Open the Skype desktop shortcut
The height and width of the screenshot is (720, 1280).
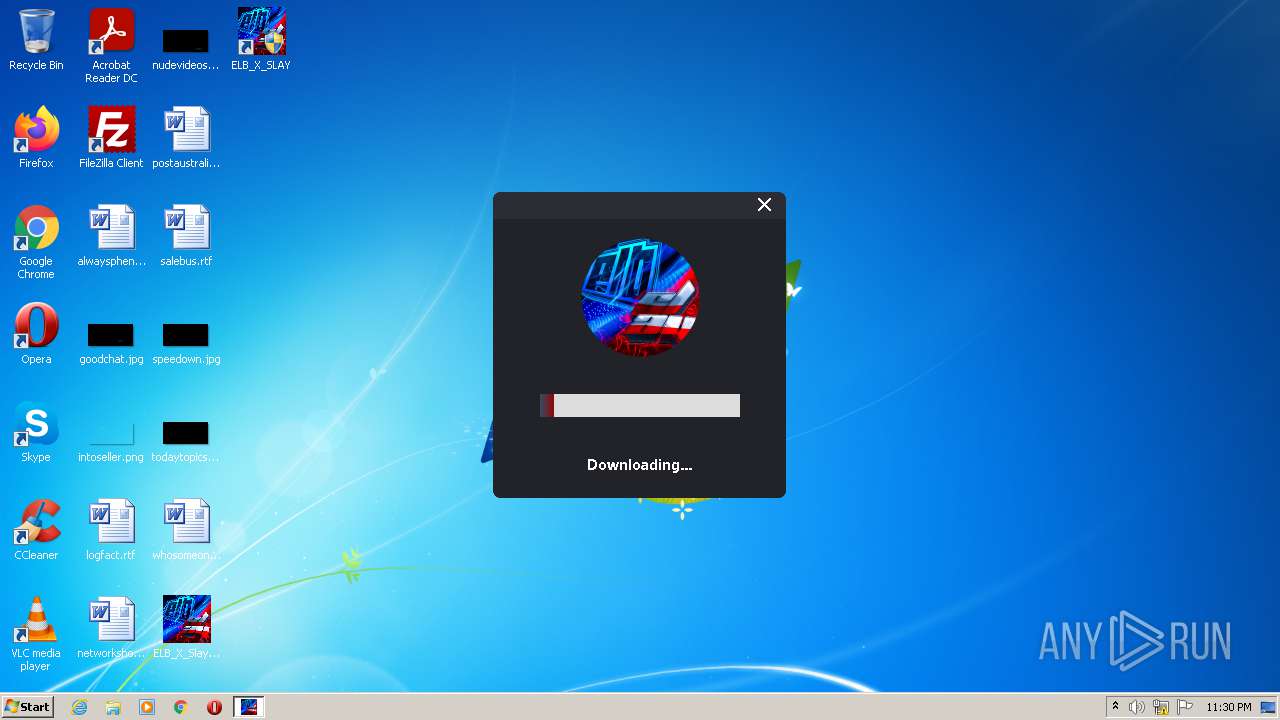[36, 432]
